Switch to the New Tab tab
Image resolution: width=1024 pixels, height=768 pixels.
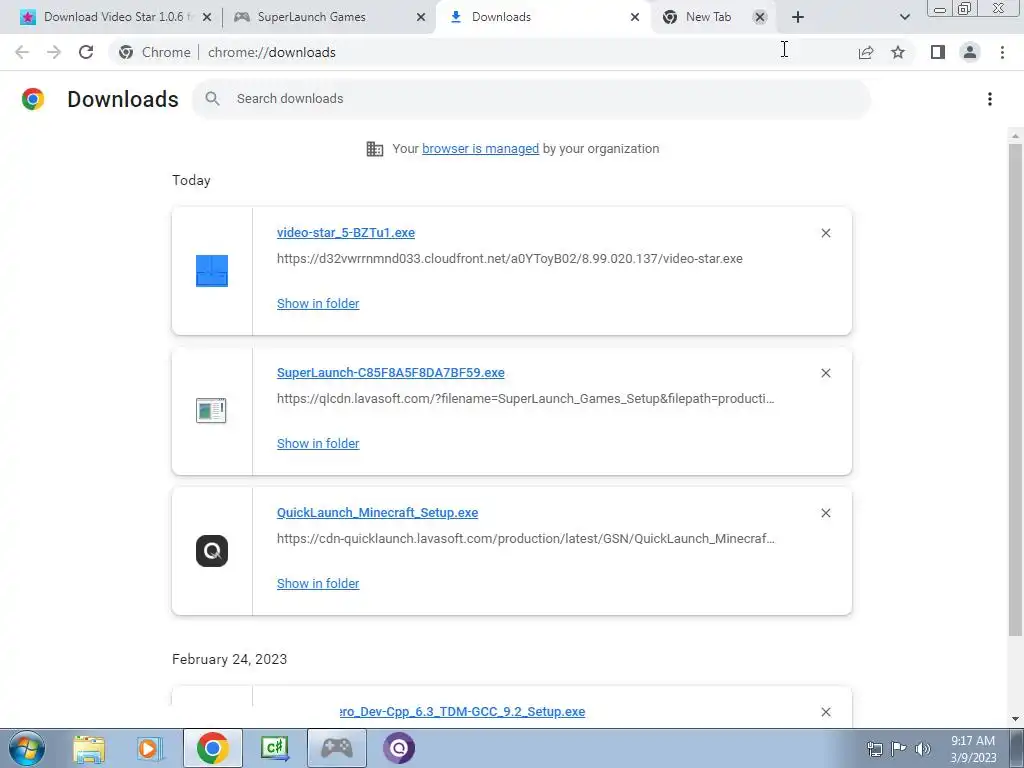click(x=709, y=17)
